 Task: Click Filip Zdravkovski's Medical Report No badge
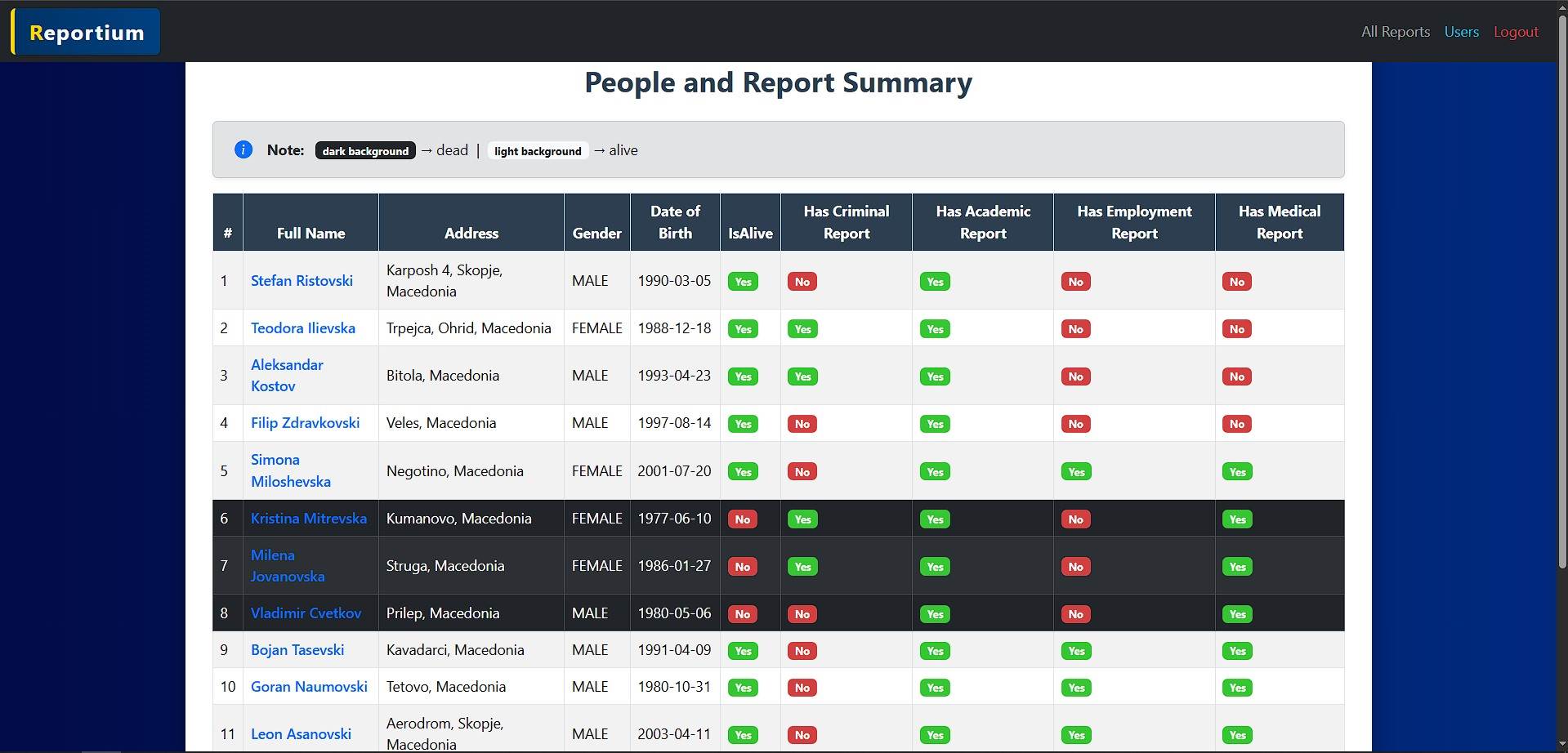(1236, 424)
